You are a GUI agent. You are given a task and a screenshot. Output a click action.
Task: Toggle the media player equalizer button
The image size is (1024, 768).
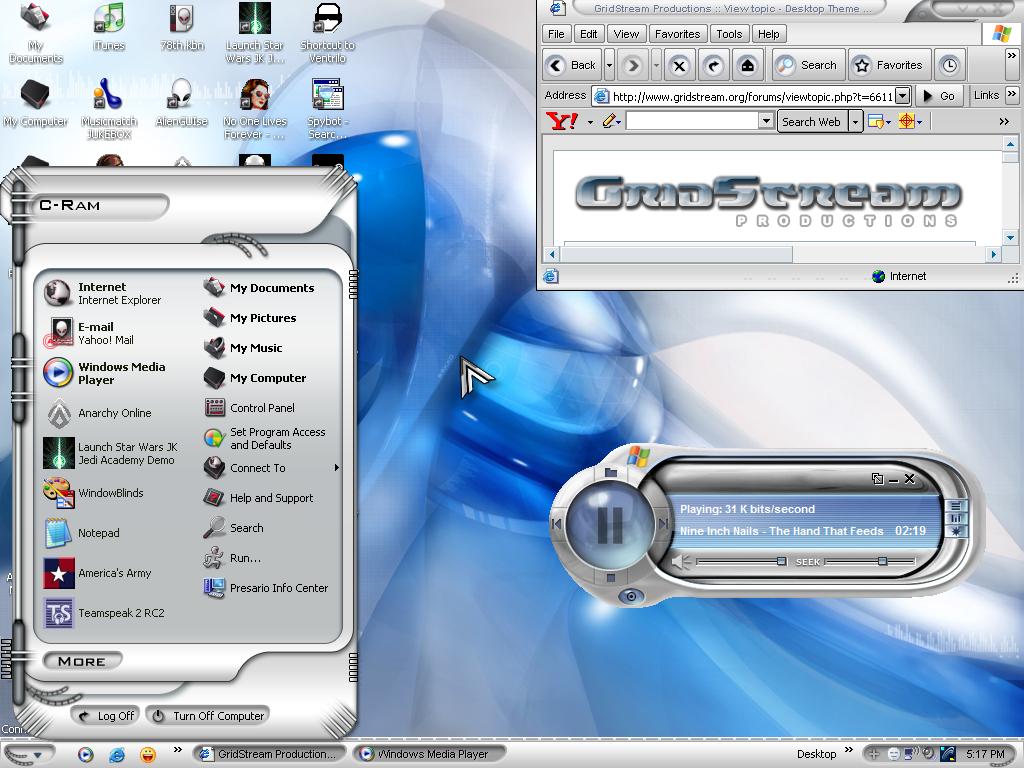tap(957, 520)
